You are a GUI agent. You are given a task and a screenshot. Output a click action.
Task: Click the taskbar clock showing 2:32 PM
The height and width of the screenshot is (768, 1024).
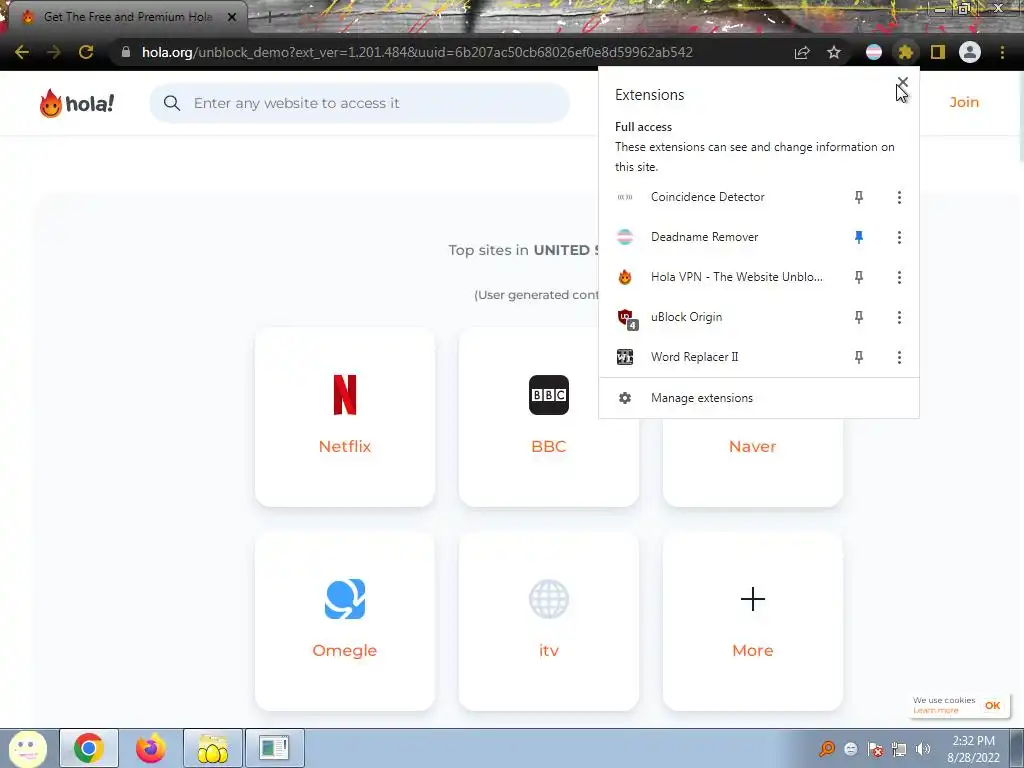(x=974, y=749)
